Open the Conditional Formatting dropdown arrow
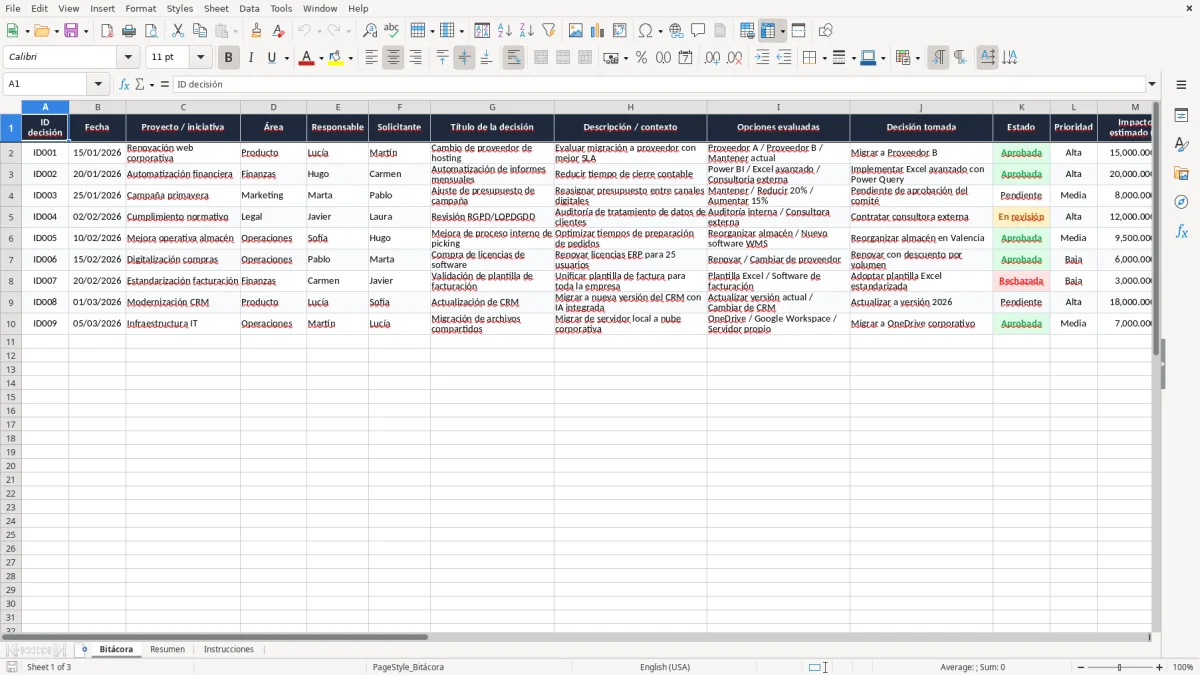 pos(917,58)
